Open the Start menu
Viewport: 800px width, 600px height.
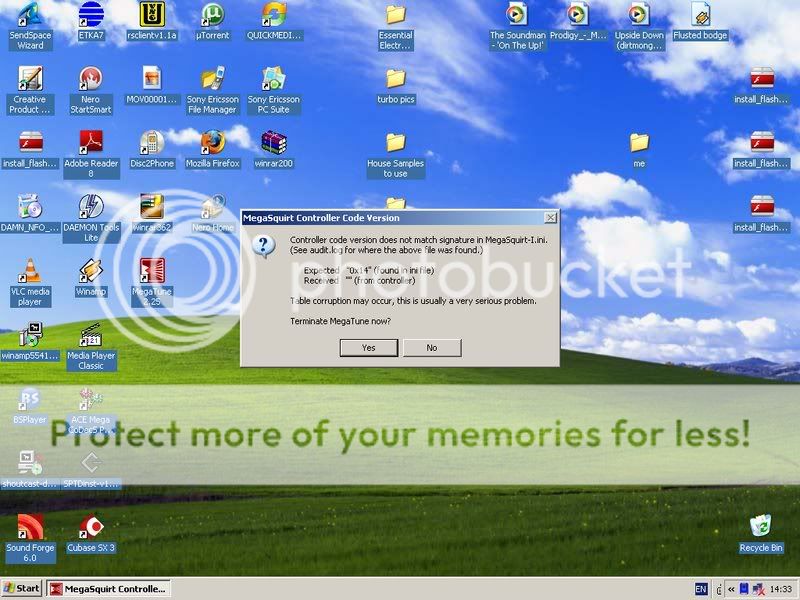(22, 588)
